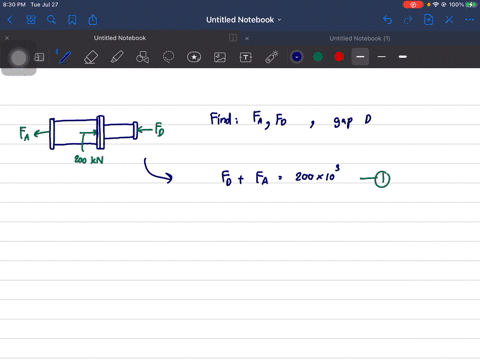The height and width of the screenshot is (360, 480).
Task: Close the Untitled Notebook (1) tab
Action: (x=247, y=38)
